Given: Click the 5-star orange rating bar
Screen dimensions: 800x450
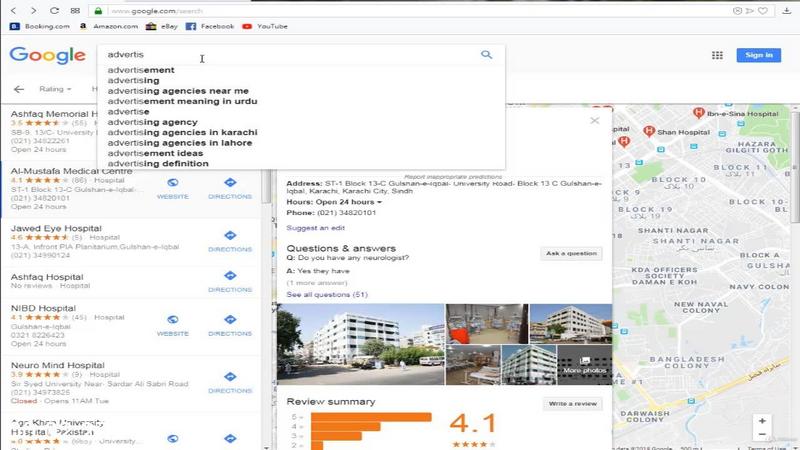Looking at the screenshot, I should tap(371, 417).
